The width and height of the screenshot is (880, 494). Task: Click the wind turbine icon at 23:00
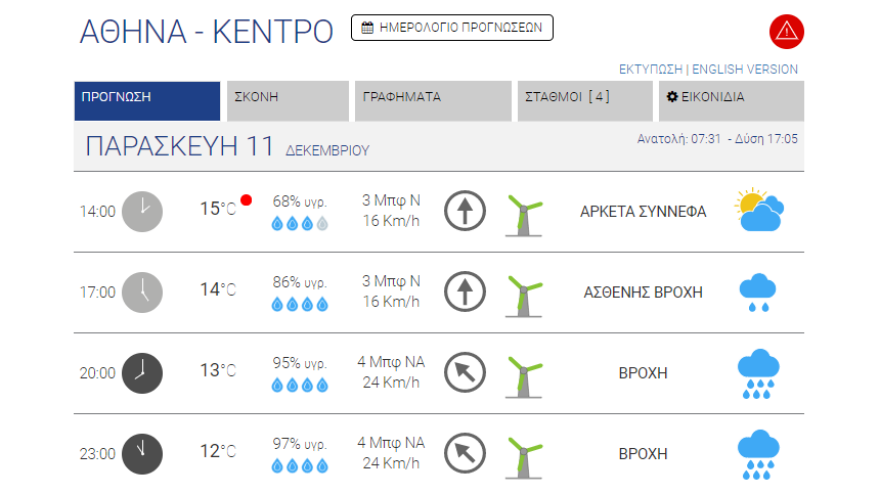(523, 455)
